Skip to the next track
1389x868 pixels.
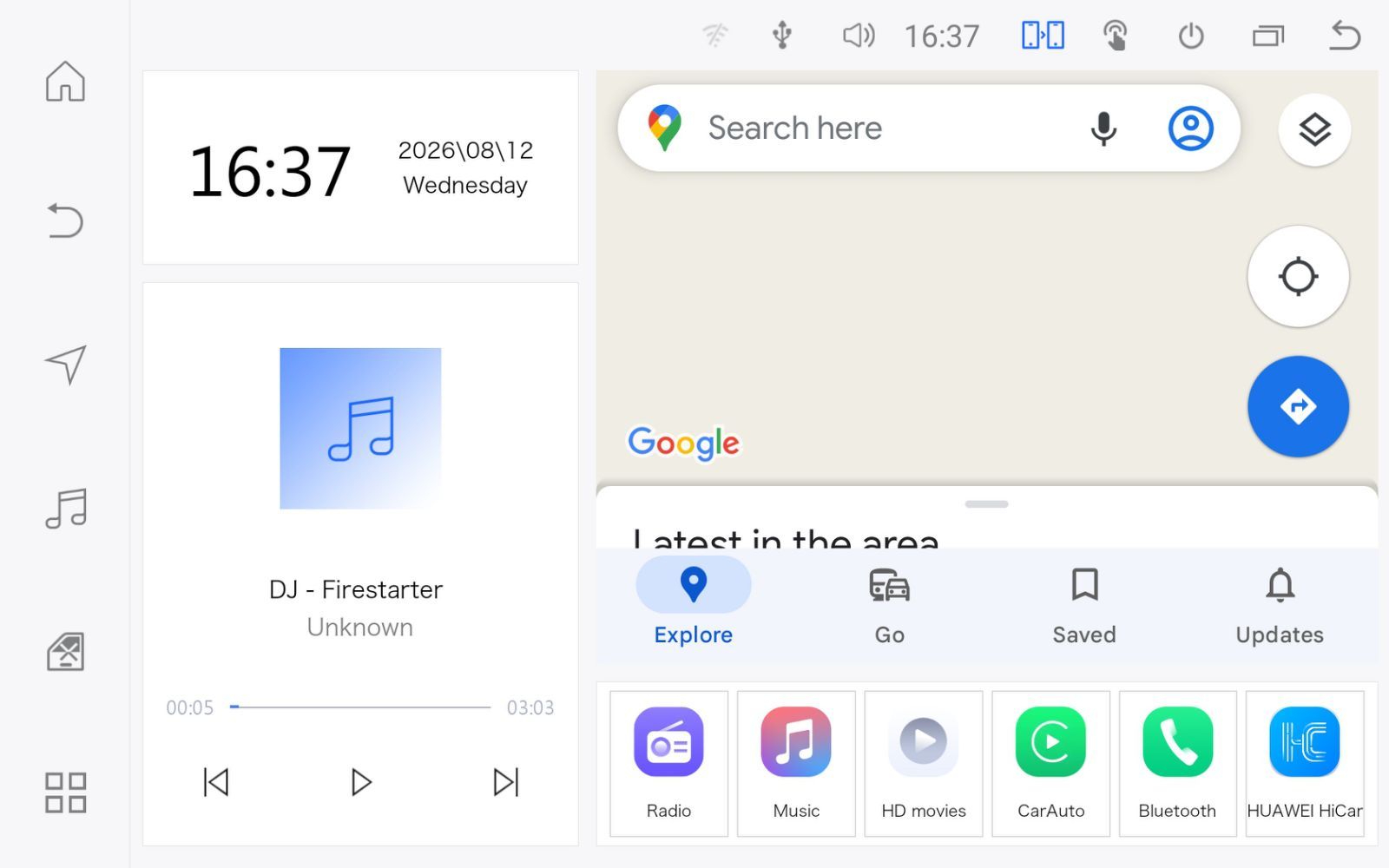(506, 782)
